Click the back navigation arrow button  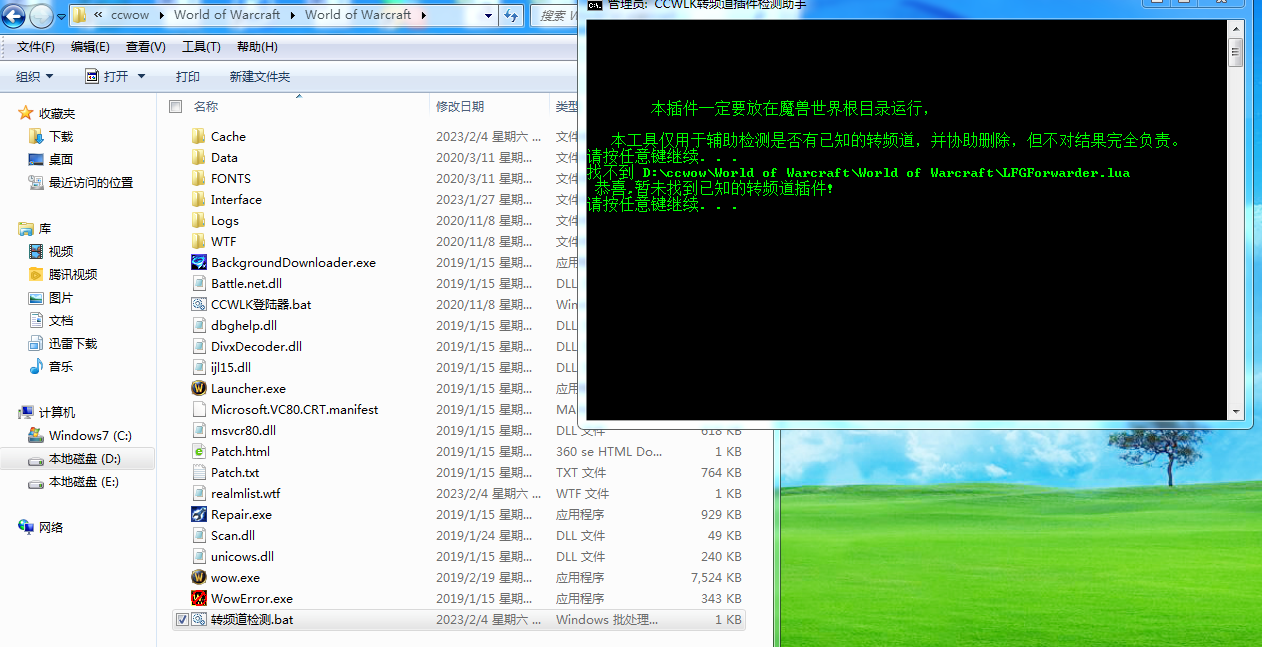(15, 15)
